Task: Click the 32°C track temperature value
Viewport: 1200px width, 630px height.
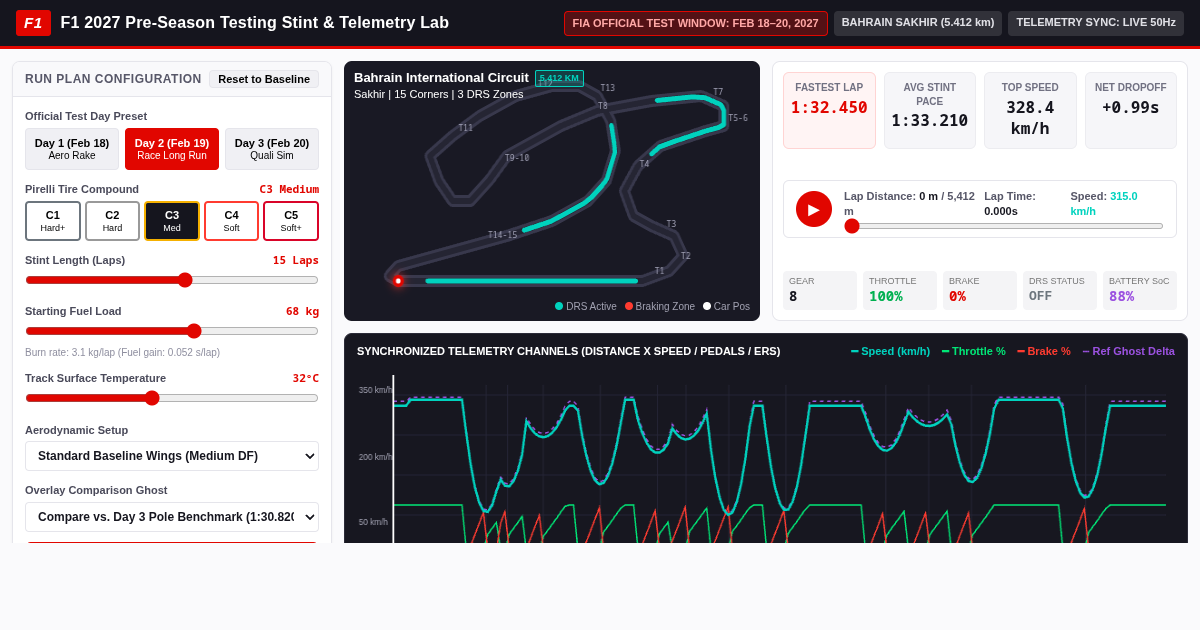Action: pyautogui.click(x=305, y=378)
